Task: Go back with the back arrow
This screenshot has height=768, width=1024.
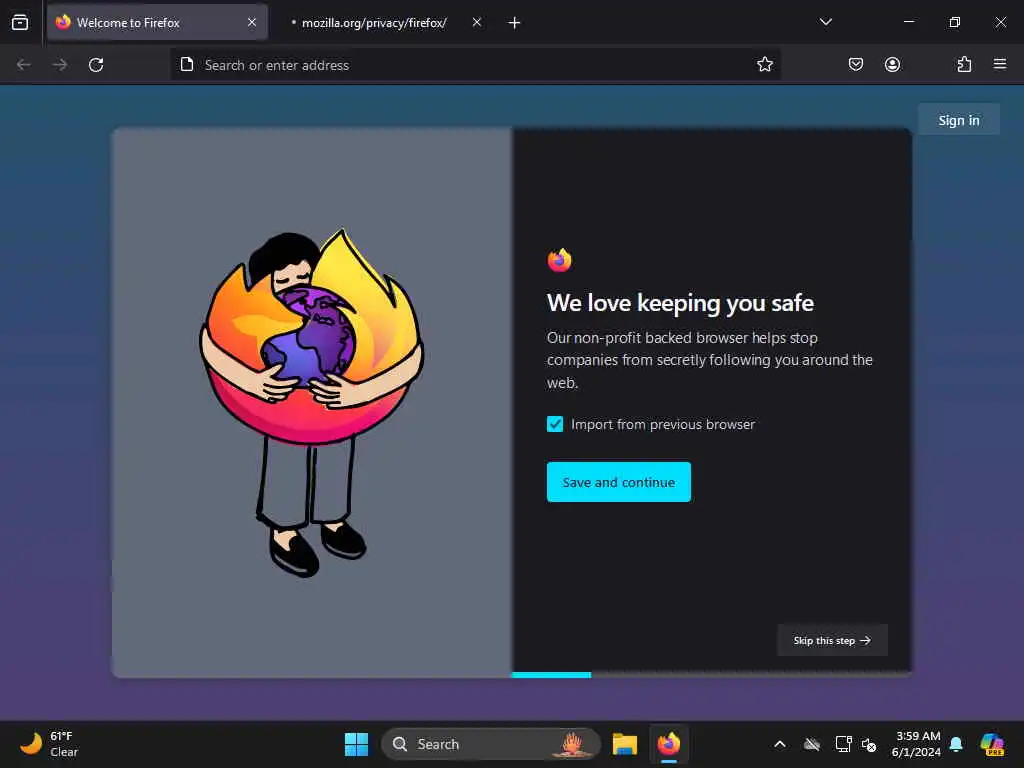Action: [x=24, y=65]
